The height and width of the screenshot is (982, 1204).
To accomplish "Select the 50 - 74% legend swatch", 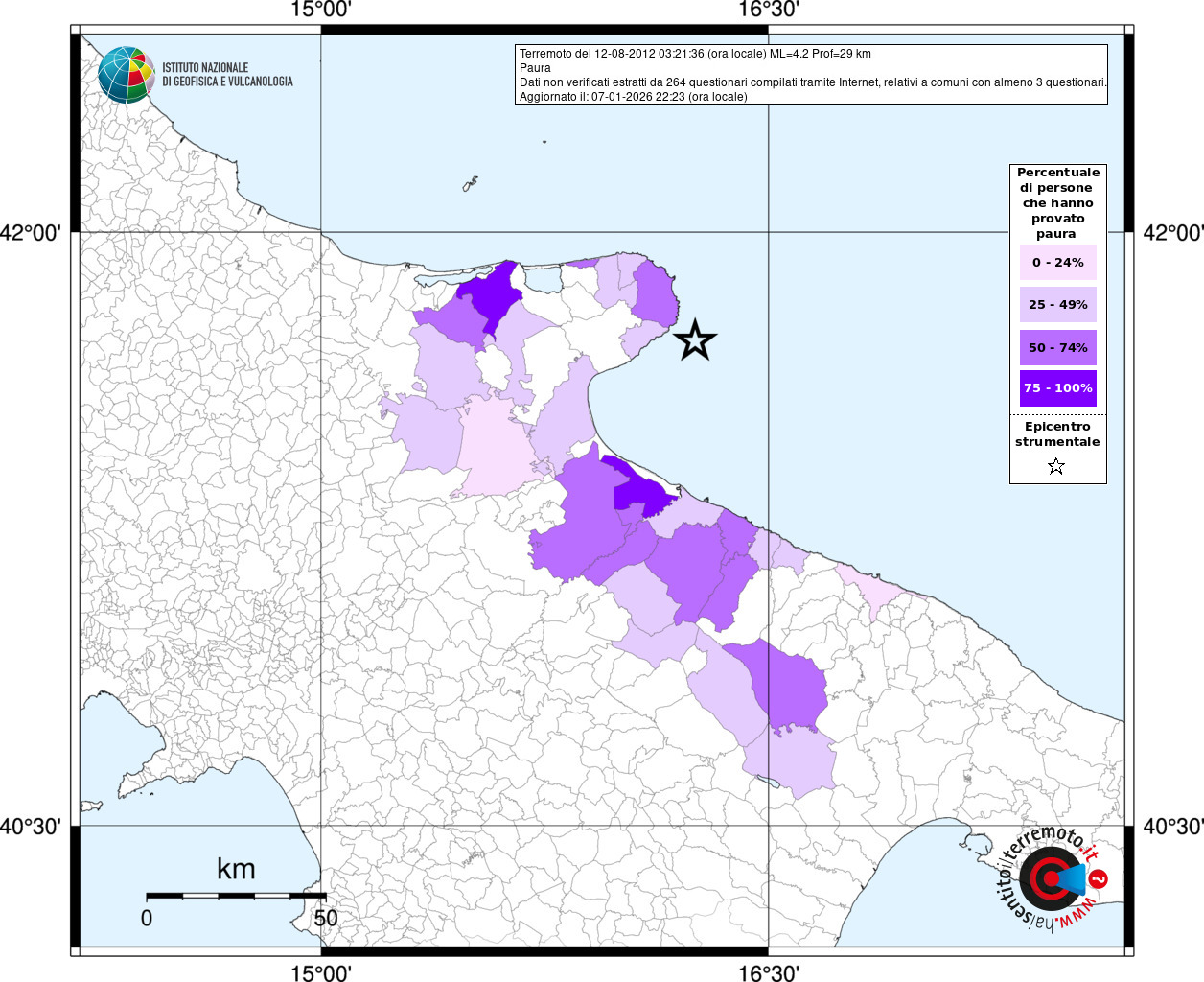I will pyautogui.click(x=1058, y=347).
